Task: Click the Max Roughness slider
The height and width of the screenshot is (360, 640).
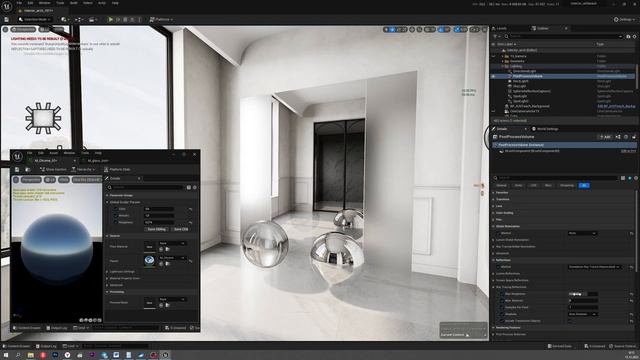Action: pos(583,294)
